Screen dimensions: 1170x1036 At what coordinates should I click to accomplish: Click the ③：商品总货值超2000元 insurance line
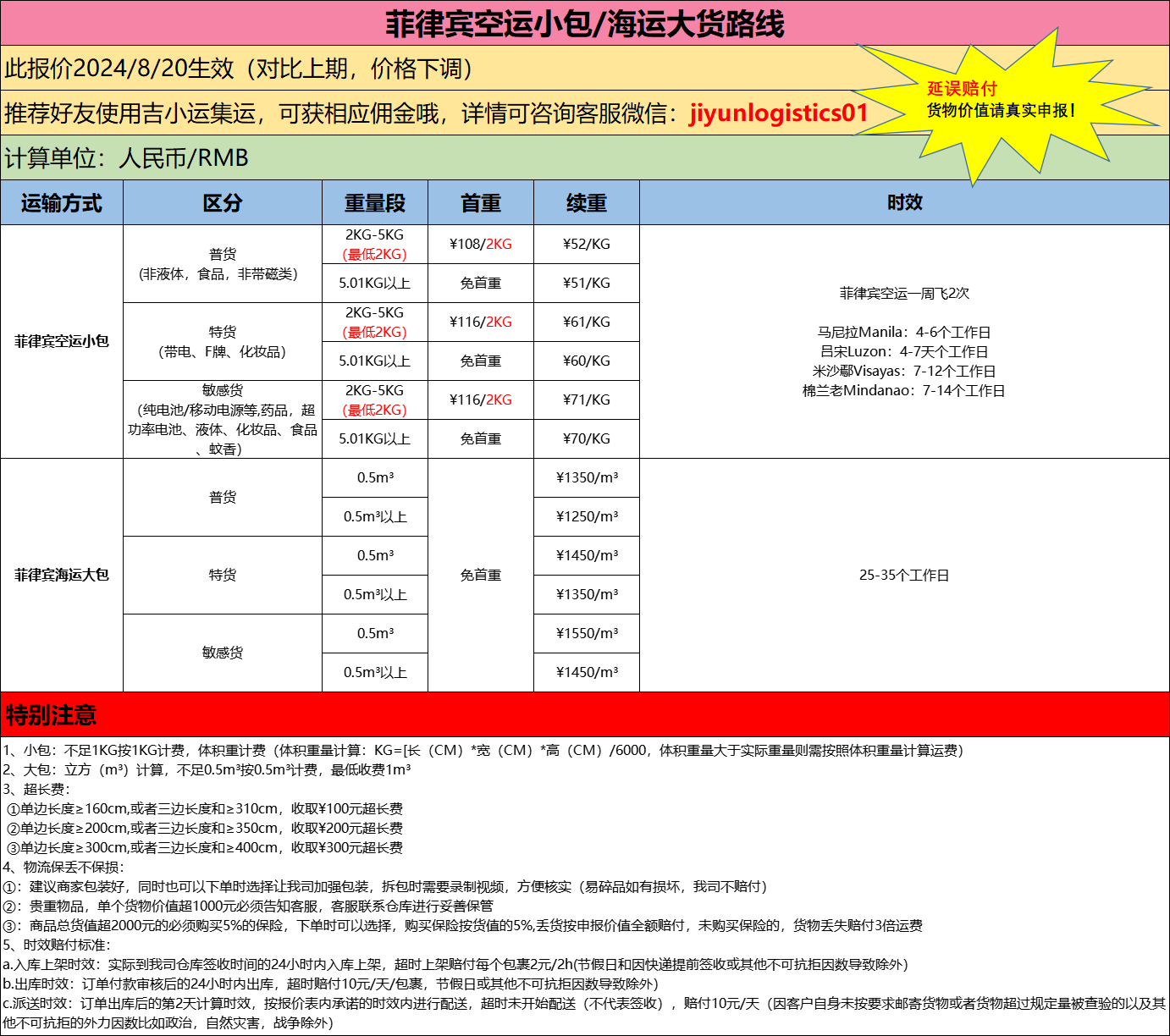pyautogui.click(x=462, y=925)
